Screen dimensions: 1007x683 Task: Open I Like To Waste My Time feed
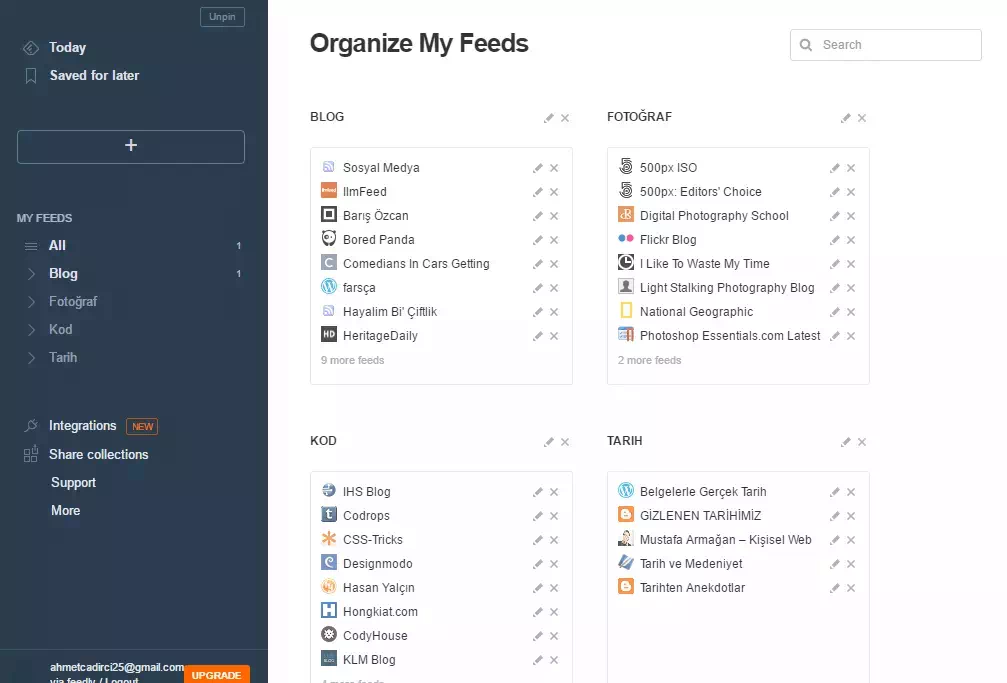tap(705, 263)
